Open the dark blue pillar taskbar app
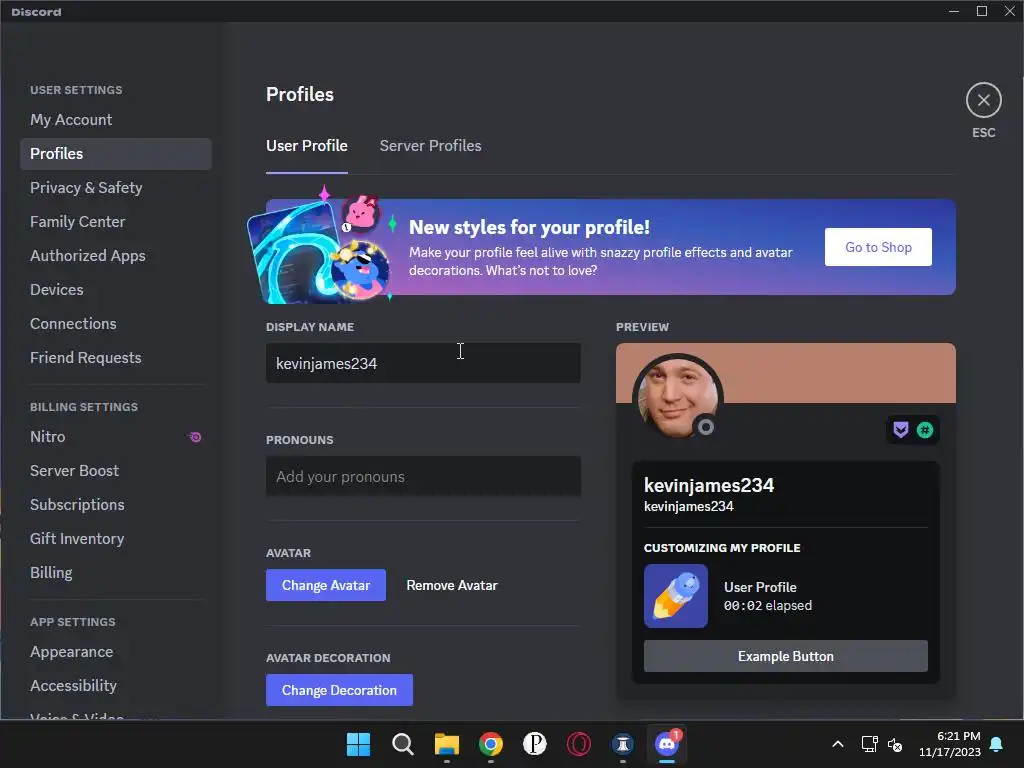The width and height of the screenshot is (1024, 768). (622, 744)
